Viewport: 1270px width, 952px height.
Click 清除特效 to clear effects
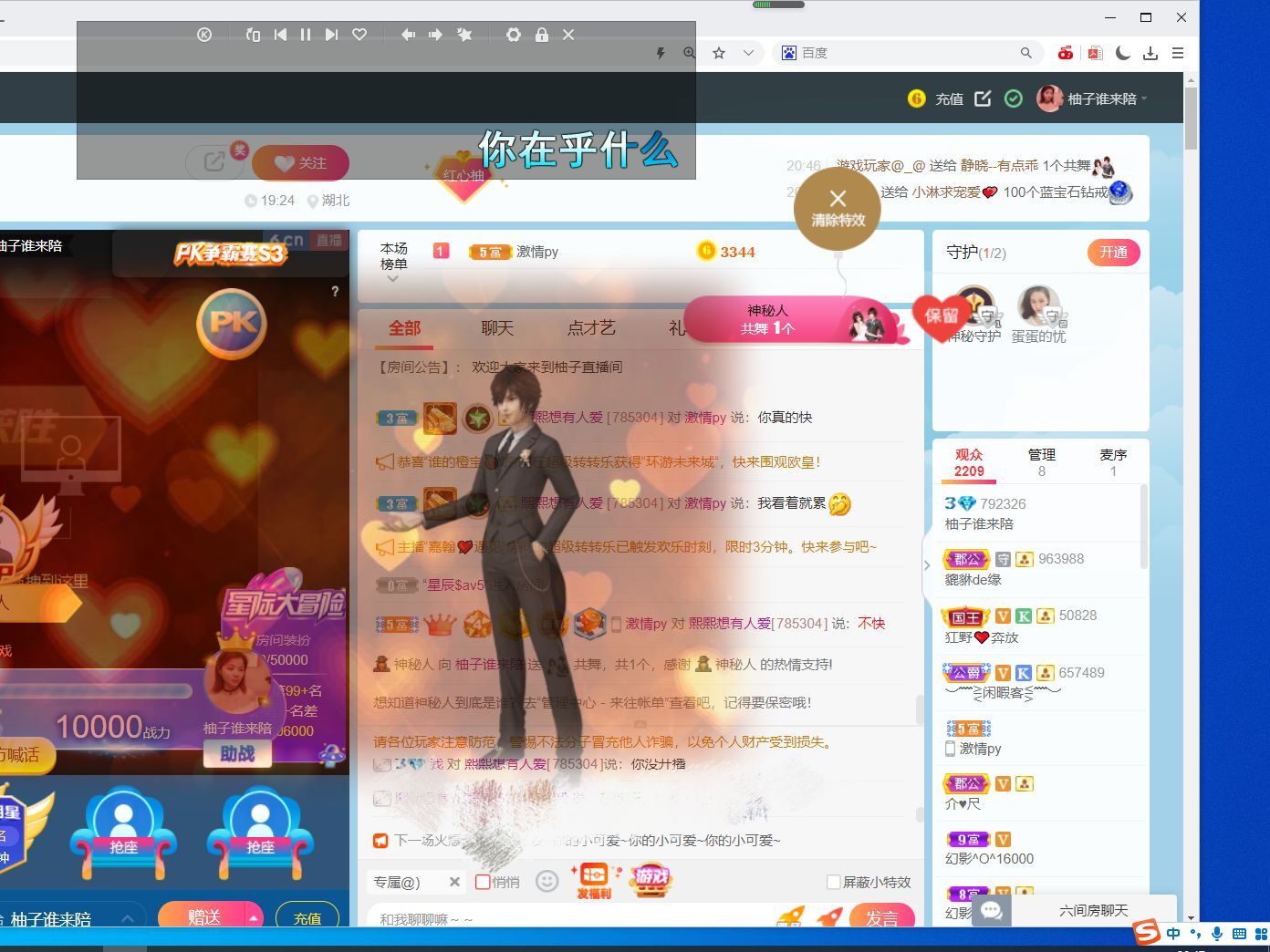click(838, 209)
